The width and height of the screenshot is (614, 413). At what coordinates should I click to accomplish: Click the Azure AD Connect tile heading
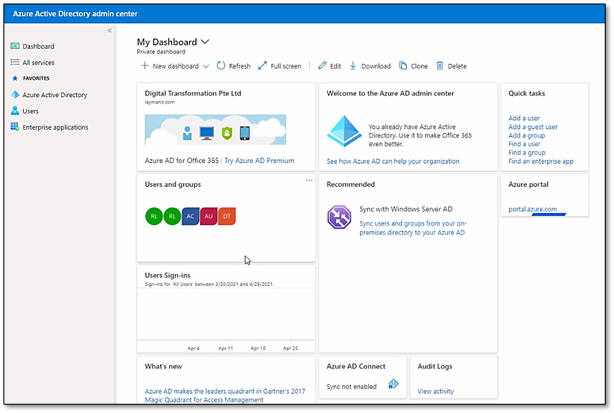tap(356, 366)
